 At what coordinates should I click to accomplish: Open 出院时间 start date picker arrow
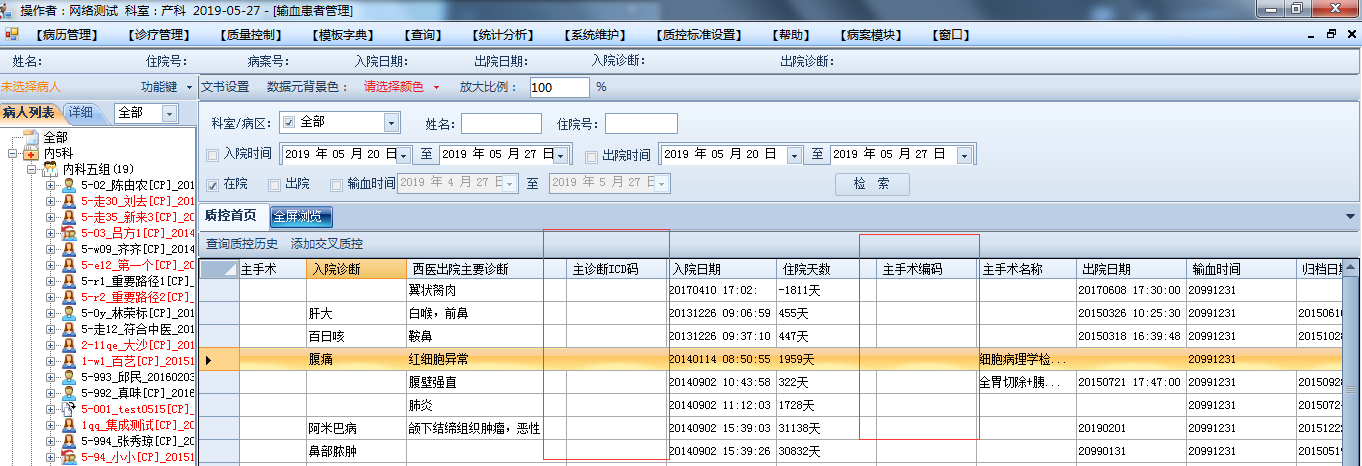(795, 156)
